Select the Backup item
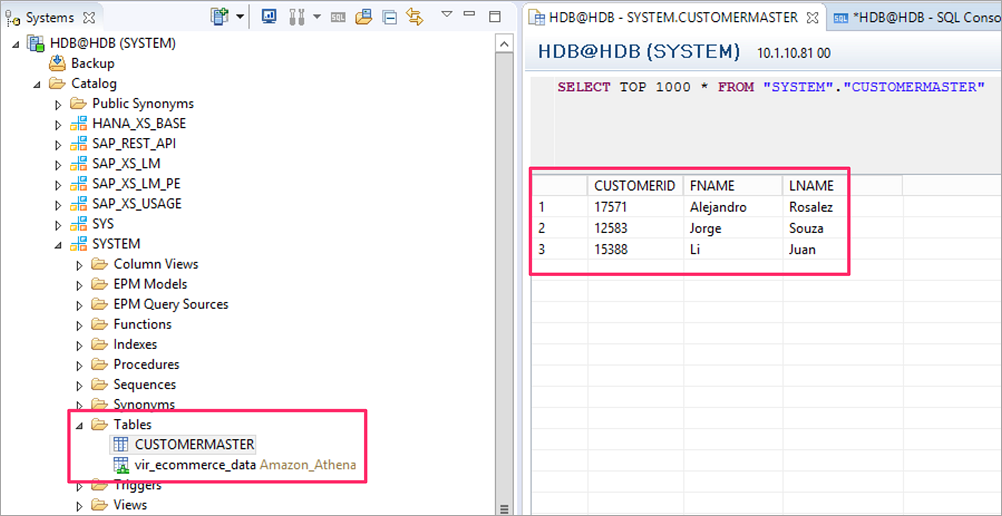The image size is (1002, 516). point(93,63)
